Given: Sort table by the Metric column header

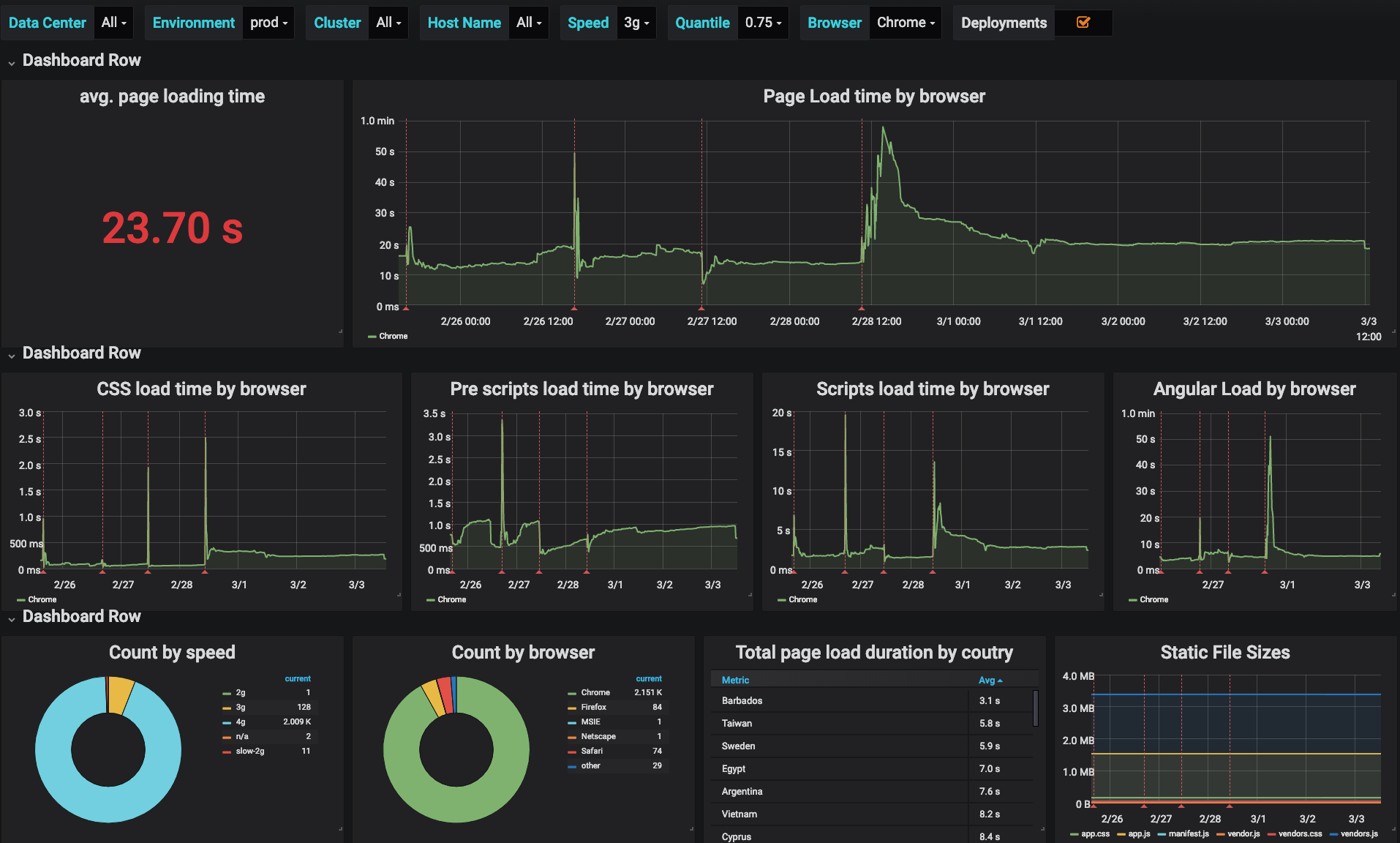Looking at the screenshot, I should [735, 680].
